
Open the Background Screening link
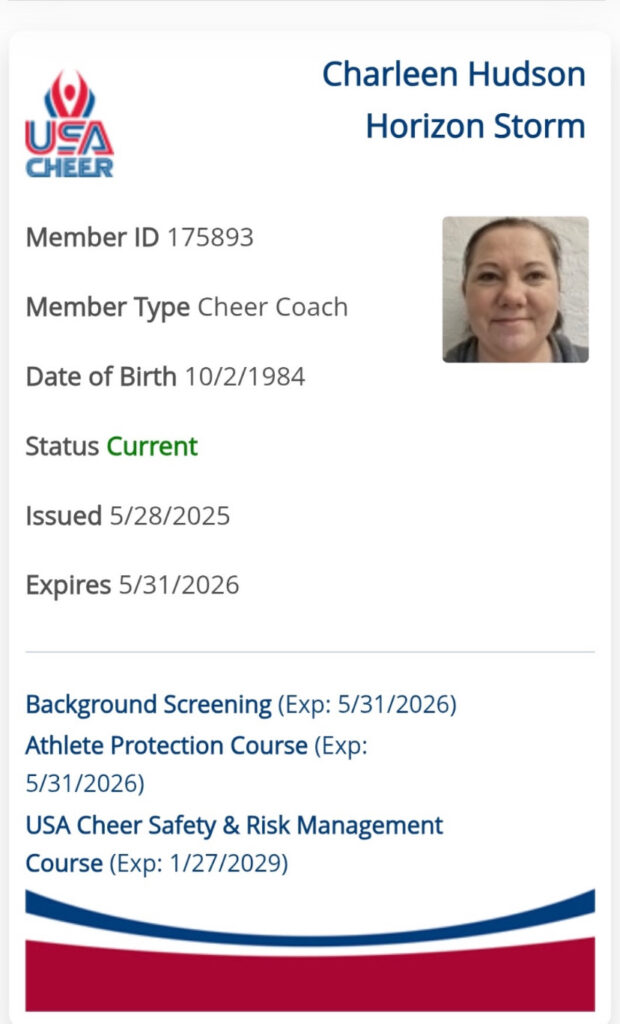(x=148, y=705)
